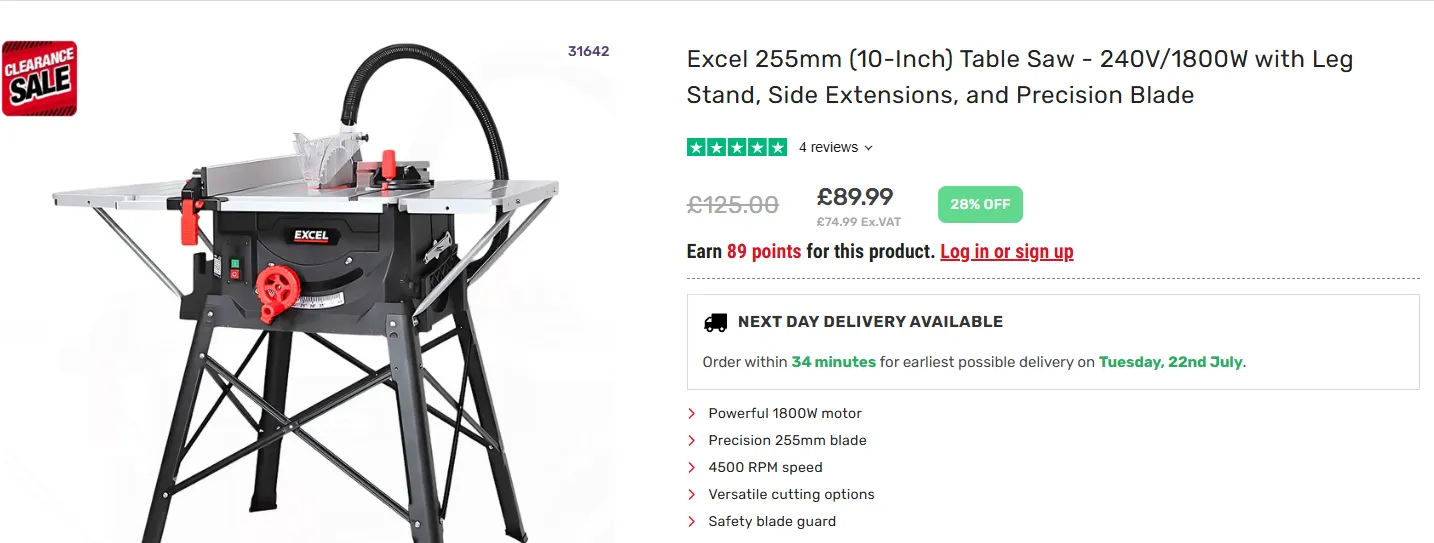Click the chevron beside Safety blade guard
This screenshot has height=543, width=1434.
[x=692, y=521]
